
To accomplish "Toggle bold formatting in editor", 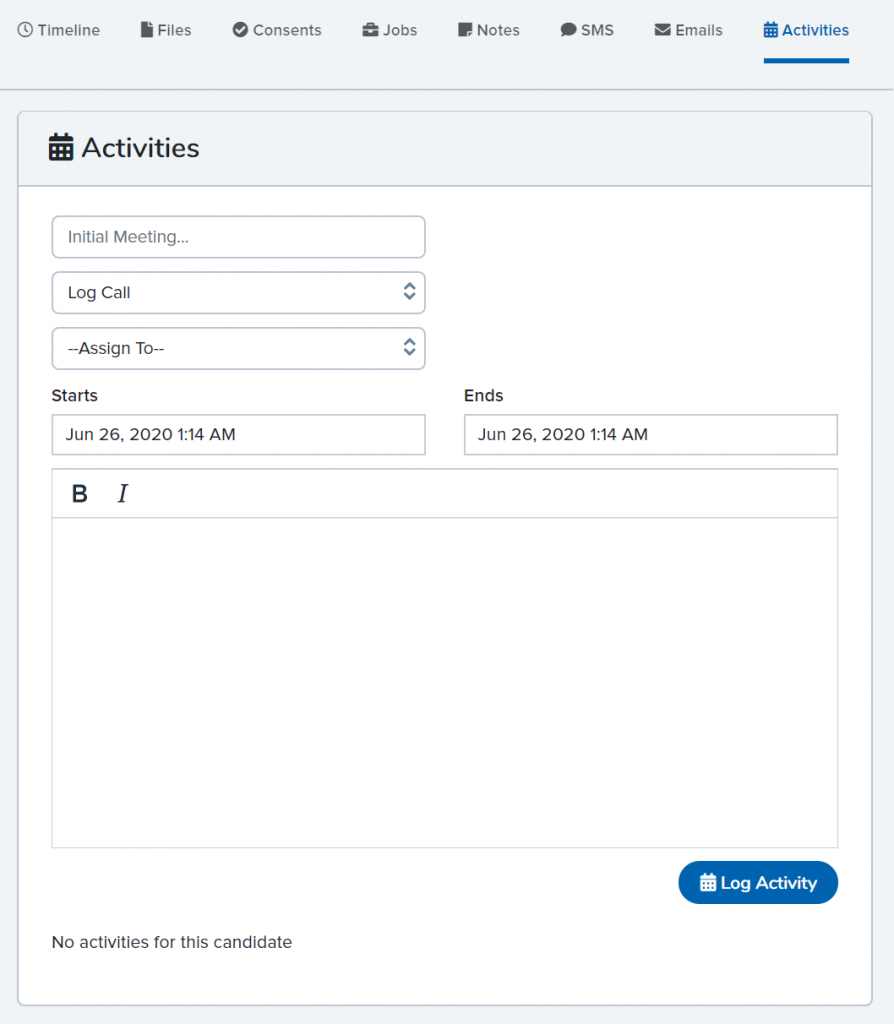I will click(x=80, y=494).
